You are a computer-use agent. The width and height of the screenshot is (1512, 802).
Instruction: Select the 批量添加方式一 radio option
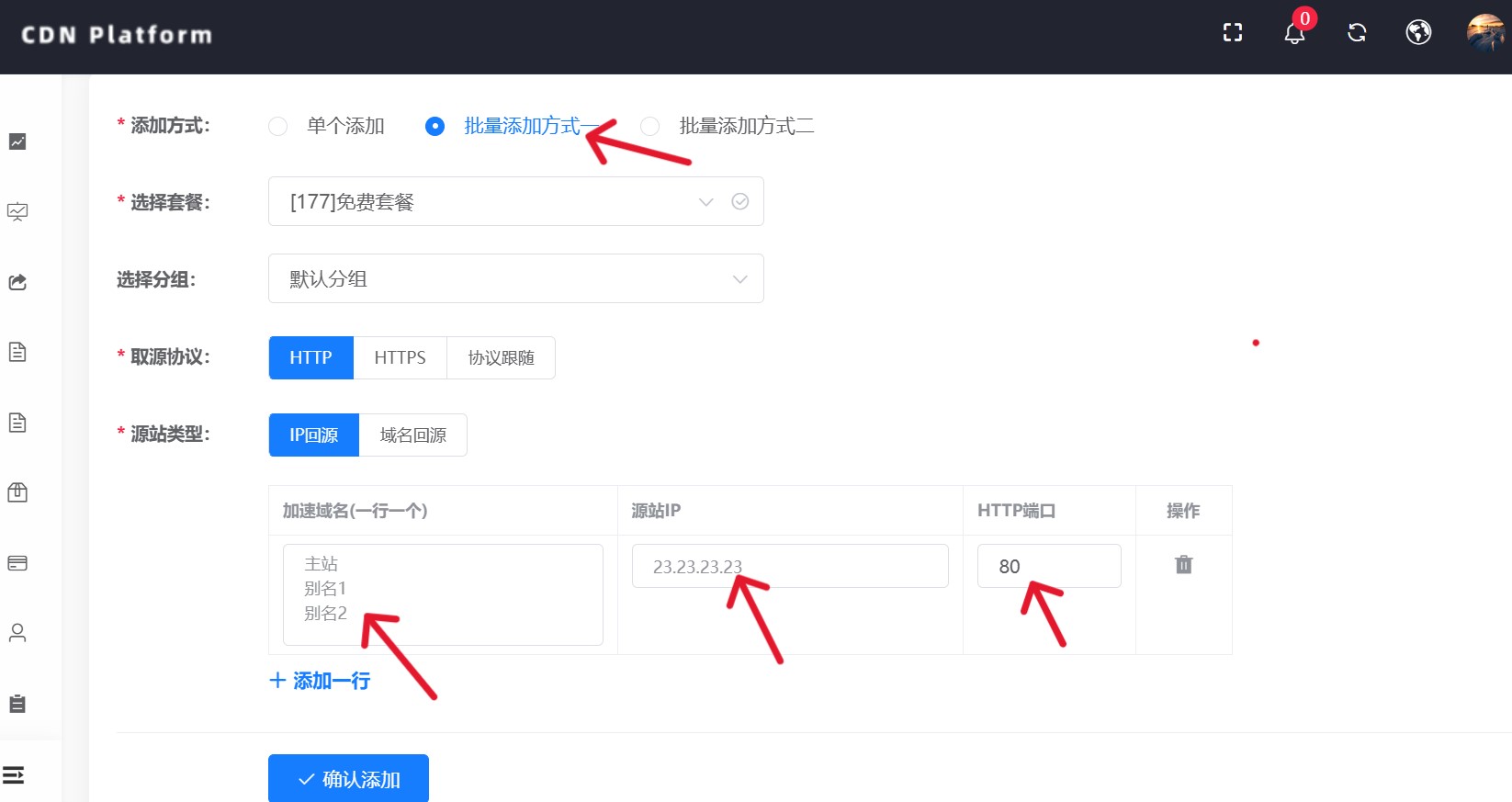513,126
